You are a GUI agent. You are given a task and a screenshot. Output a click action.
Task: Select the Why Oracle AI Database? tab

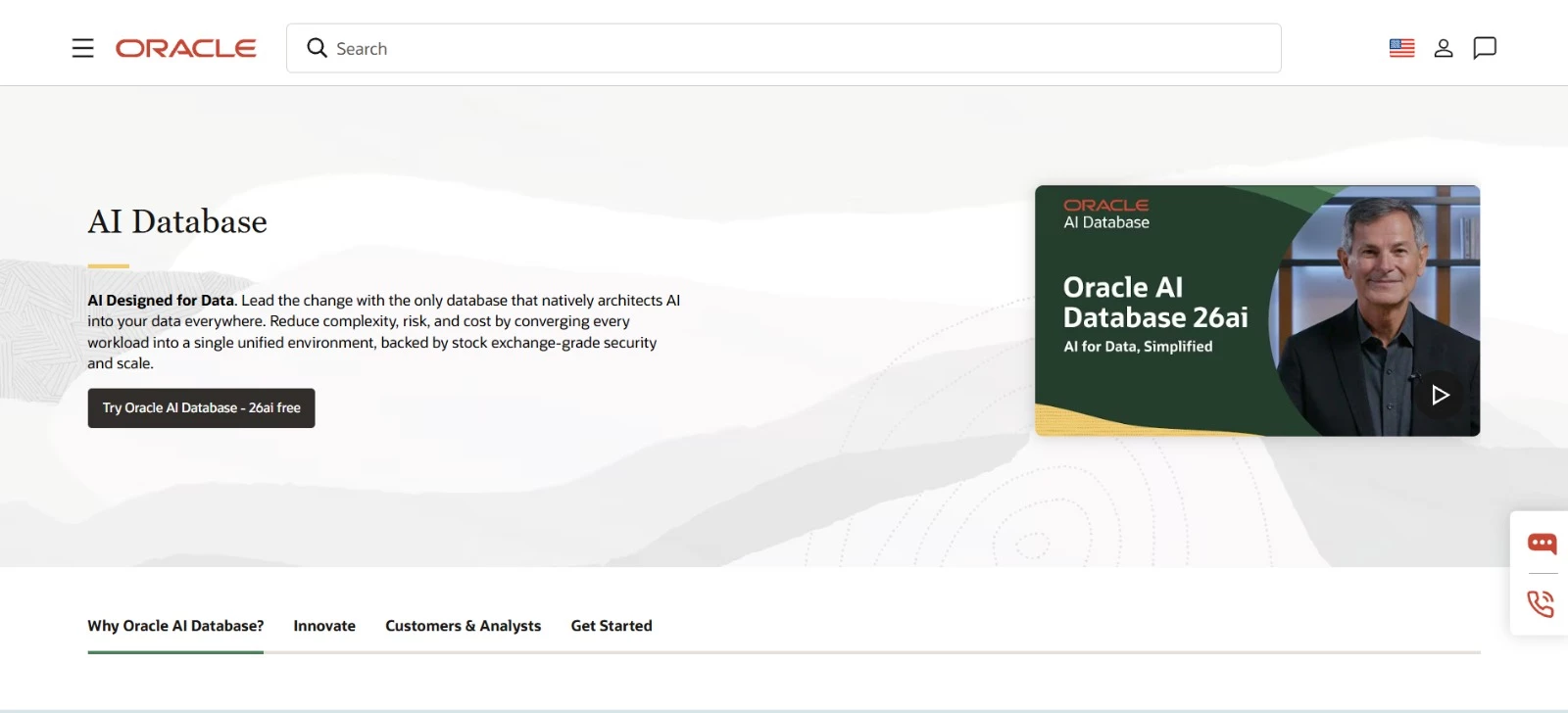pos(175,626)
